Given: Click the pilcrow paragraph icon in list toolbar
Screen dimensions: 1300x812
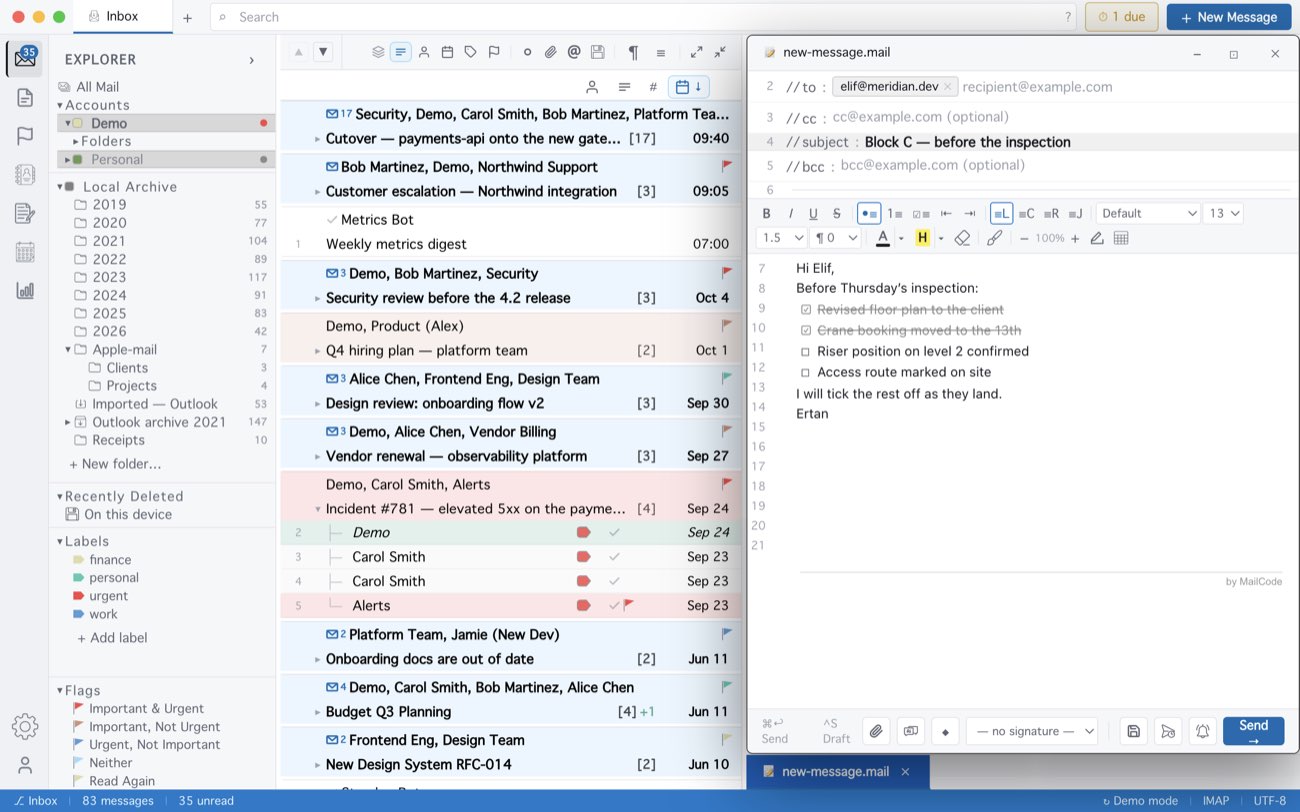Looking at the screenshot, I should (633, 52).
